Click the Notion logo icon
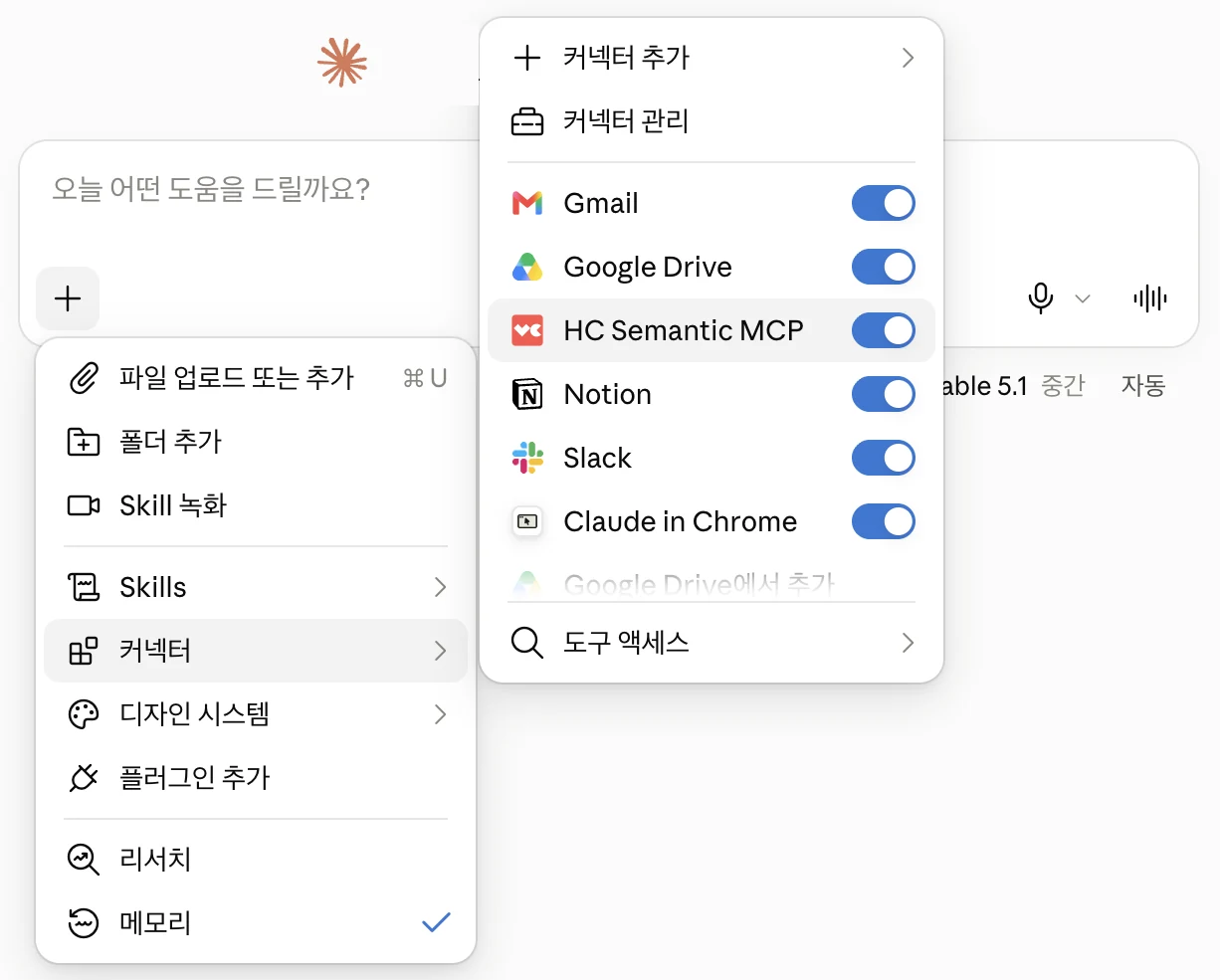The height and width of the screenshot is (980, 1220). tap(527, 394)
